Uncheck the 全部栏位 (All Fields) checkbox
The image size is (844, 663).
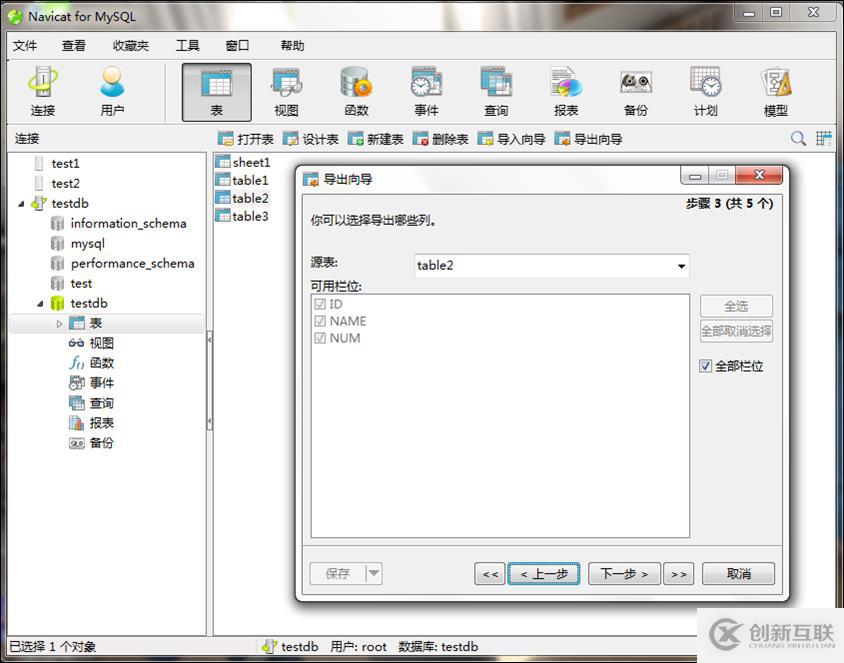[706, 366]
